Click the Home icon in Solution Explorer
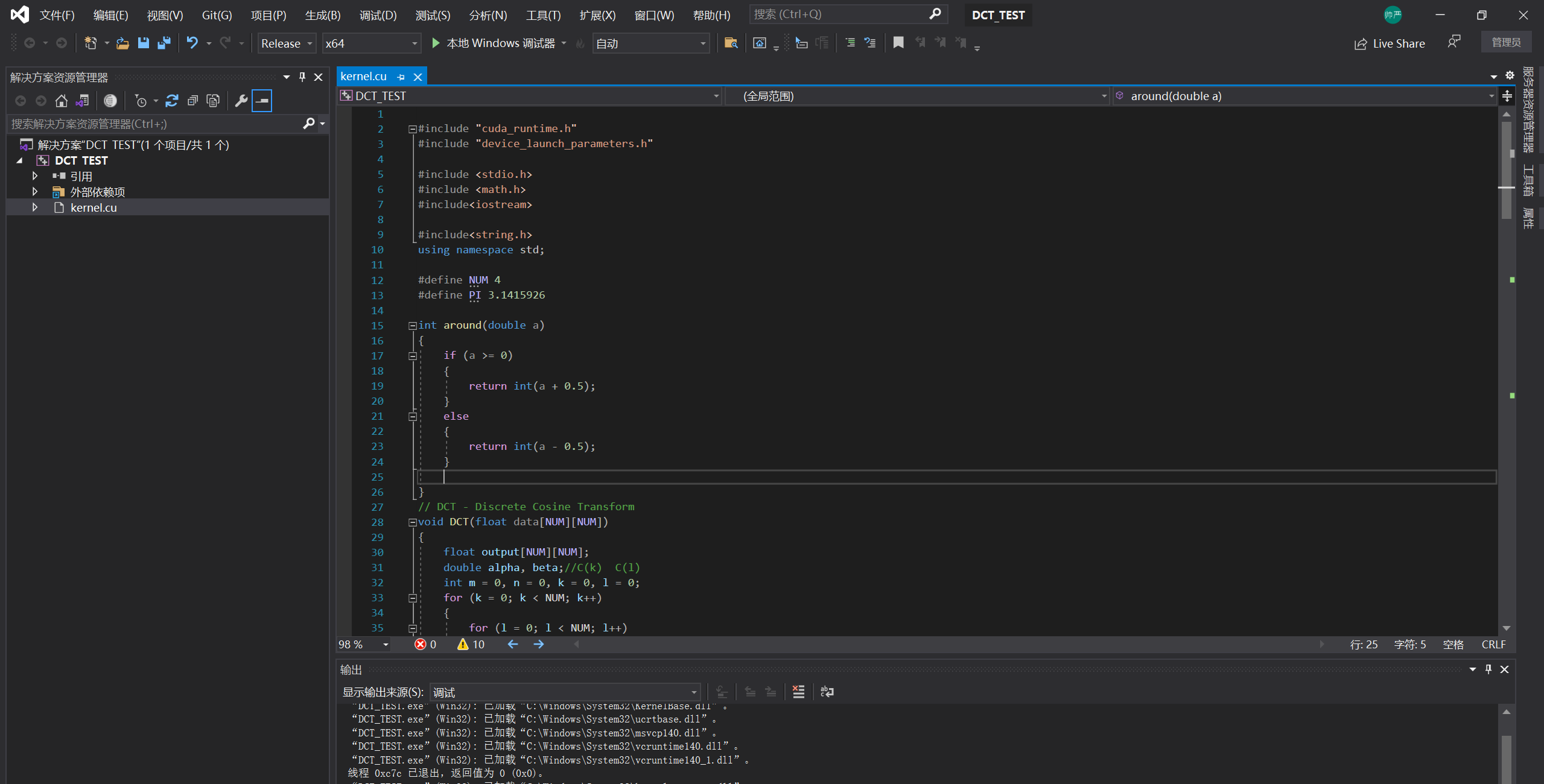 pyautogui.click(x=61, y=101)
